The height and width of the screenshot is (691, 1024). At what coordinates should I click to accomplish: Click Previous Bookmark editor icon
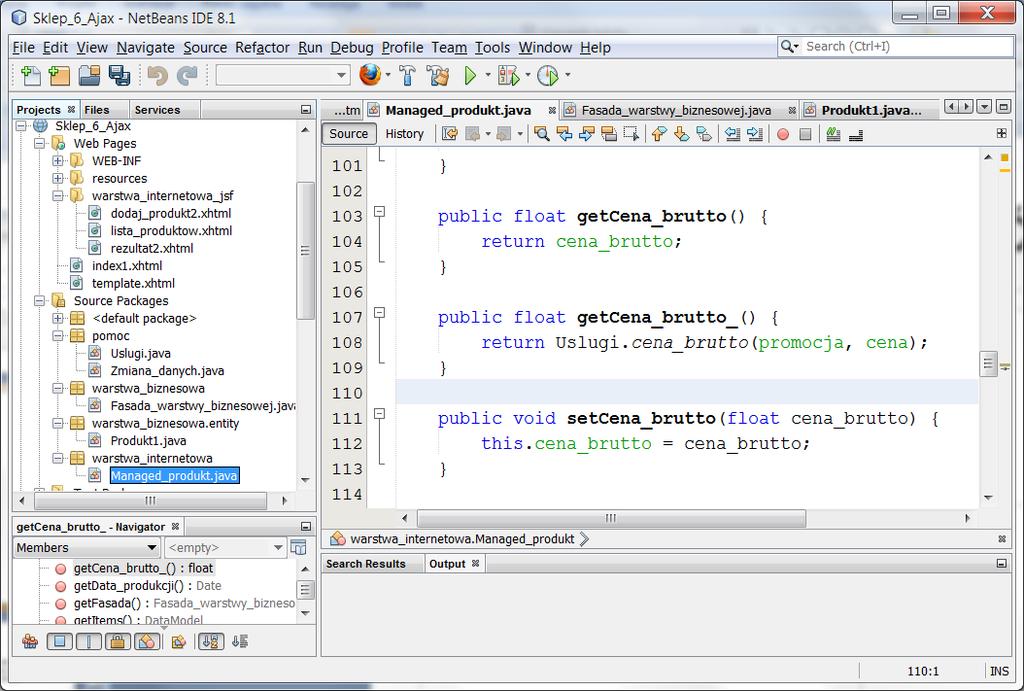(659, 134)
